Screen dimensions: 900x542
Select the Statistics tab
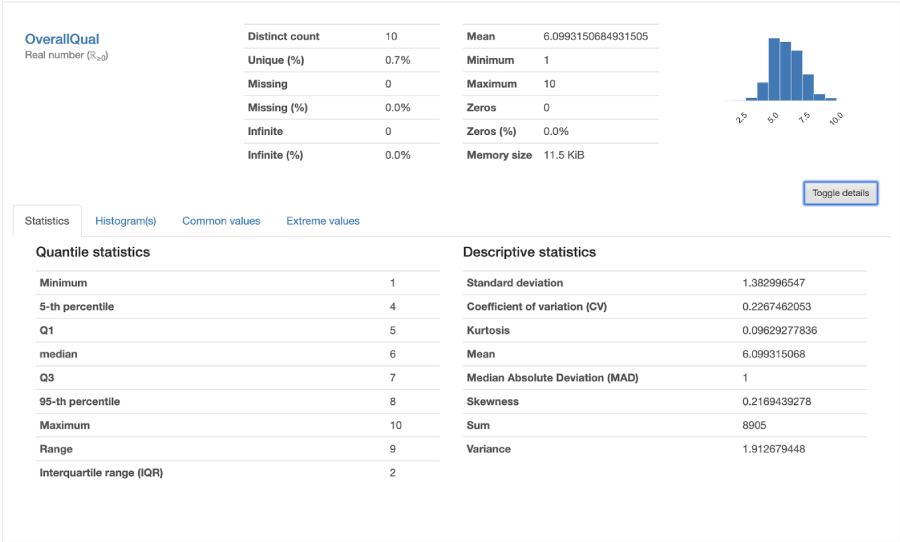47,221
